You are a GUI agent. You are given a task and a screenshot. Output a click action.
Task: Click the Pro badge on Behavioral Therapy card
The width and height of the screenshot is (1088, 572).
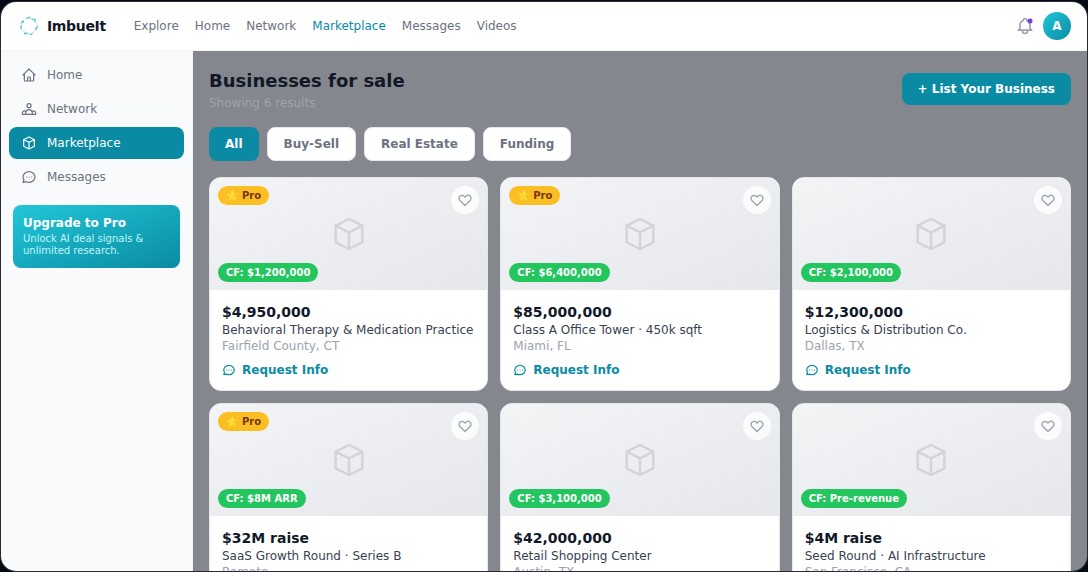[244, 195]
